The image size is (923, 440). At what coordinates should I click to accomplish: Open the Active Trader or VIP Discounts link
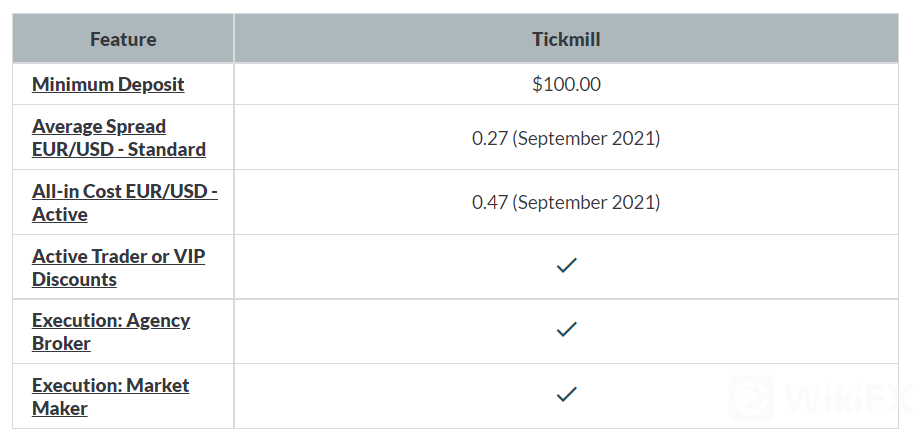pyautogui.click(x=118, y=268)
